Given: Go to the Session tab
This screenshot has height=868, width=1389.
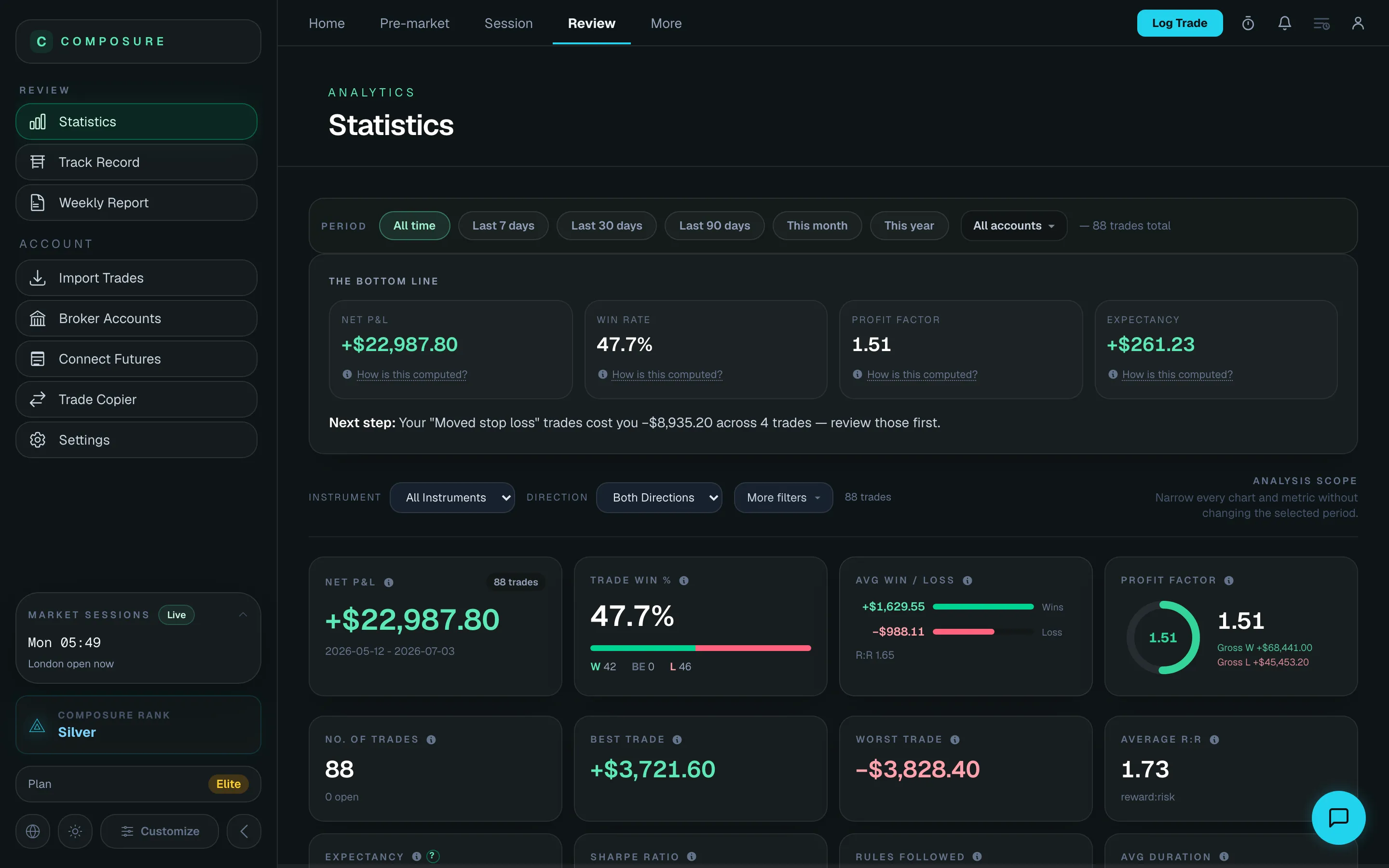Looking at the screenshot, I should 508,24.
